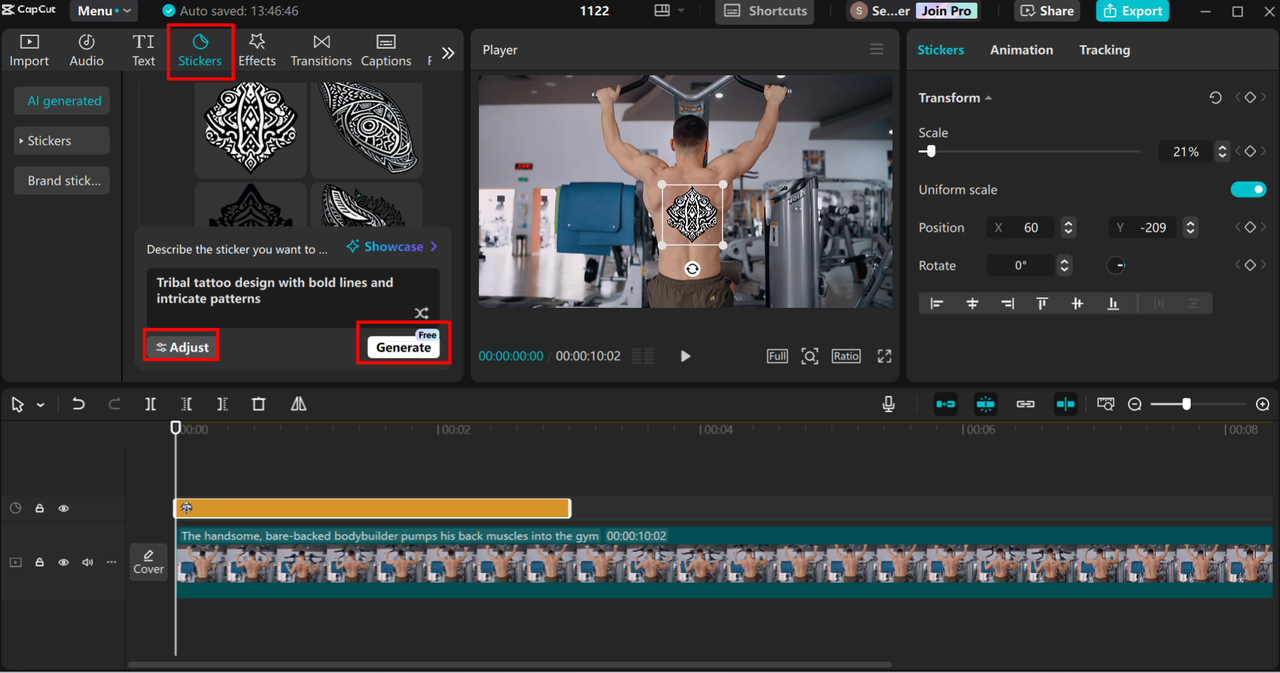The image size is (1280, 673).
Task: Align sticker to horizontal center
Action: click(972, 304)
